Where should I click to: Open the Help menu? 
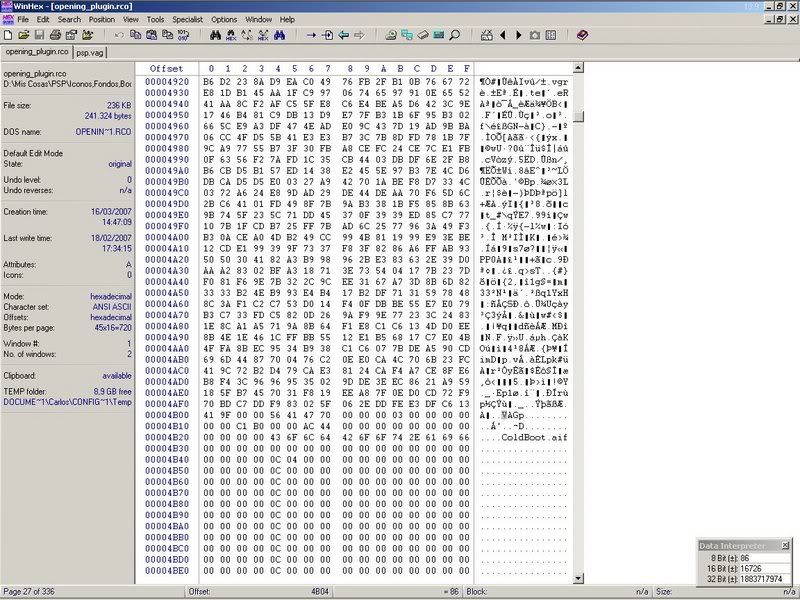coord(287,19)
